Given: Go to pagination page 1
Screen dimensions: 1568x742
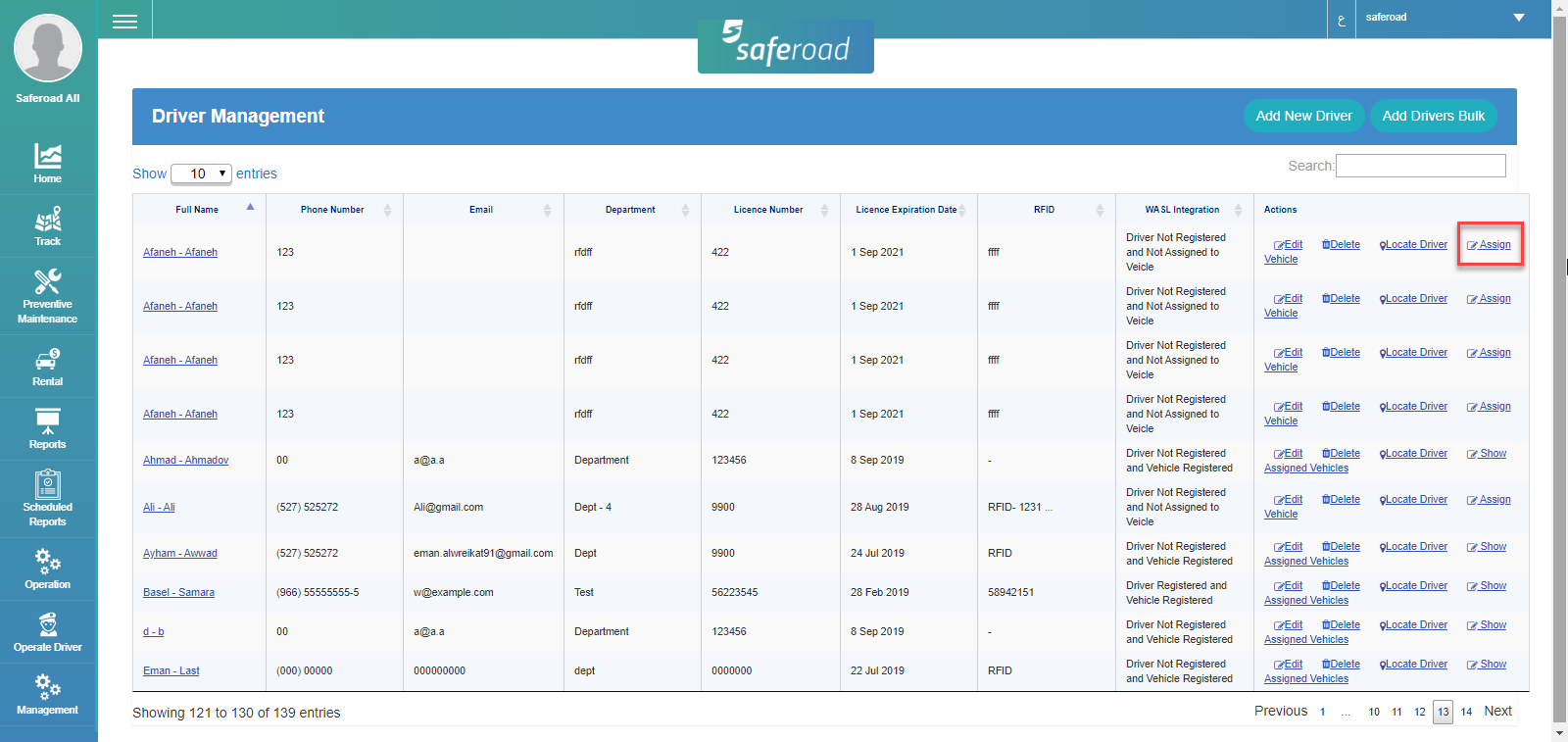Looking at the screenshot, I should click(x=1322, y=712).
